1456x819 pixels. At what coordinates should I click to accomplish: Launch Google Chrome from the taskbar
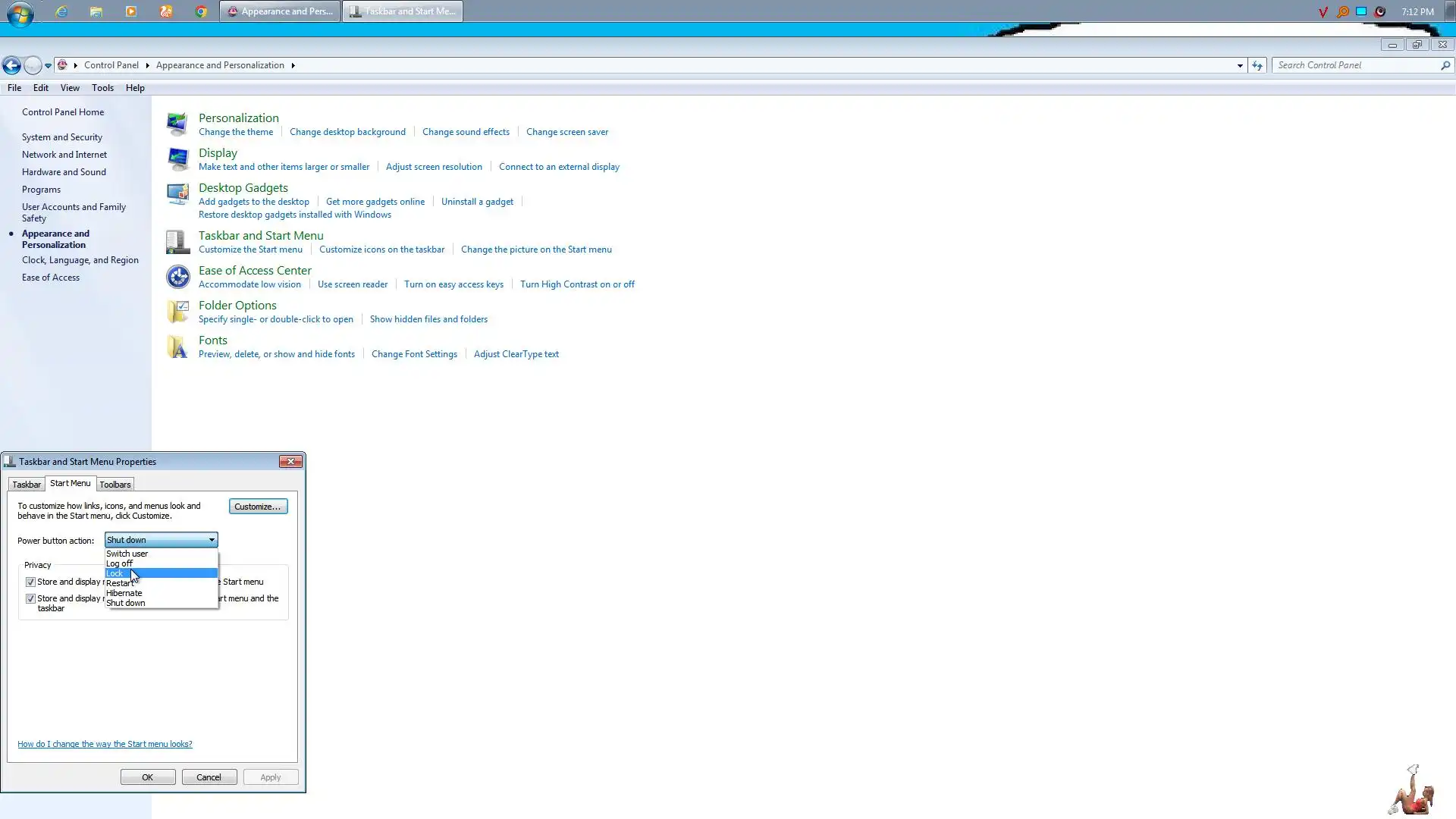[201, 11]
